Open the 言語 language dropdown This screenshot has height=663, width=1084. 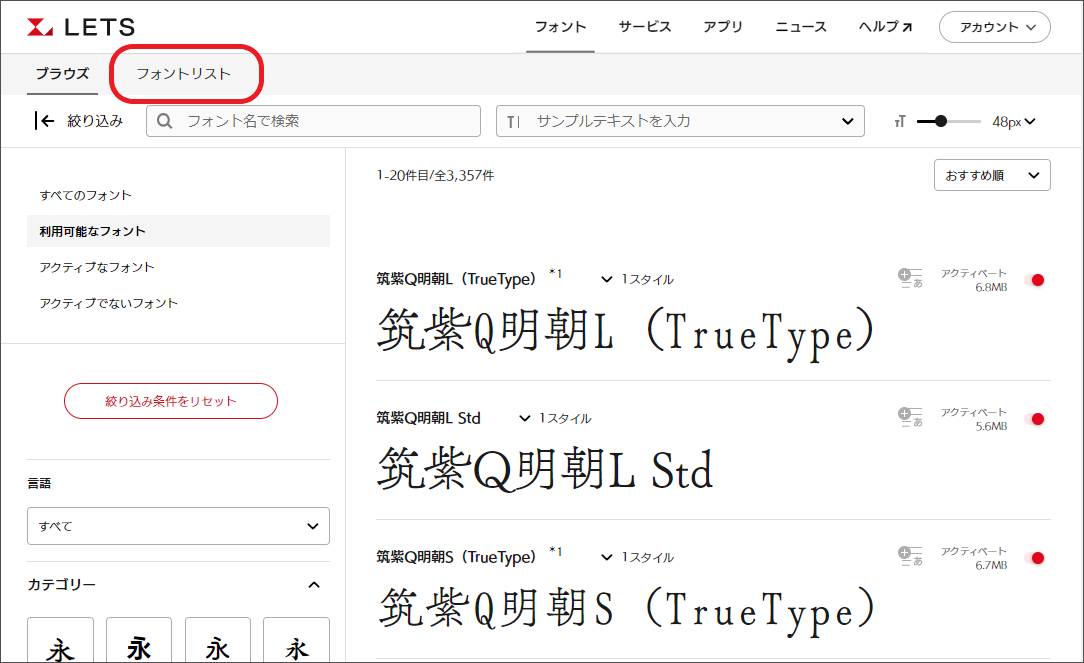178,526
